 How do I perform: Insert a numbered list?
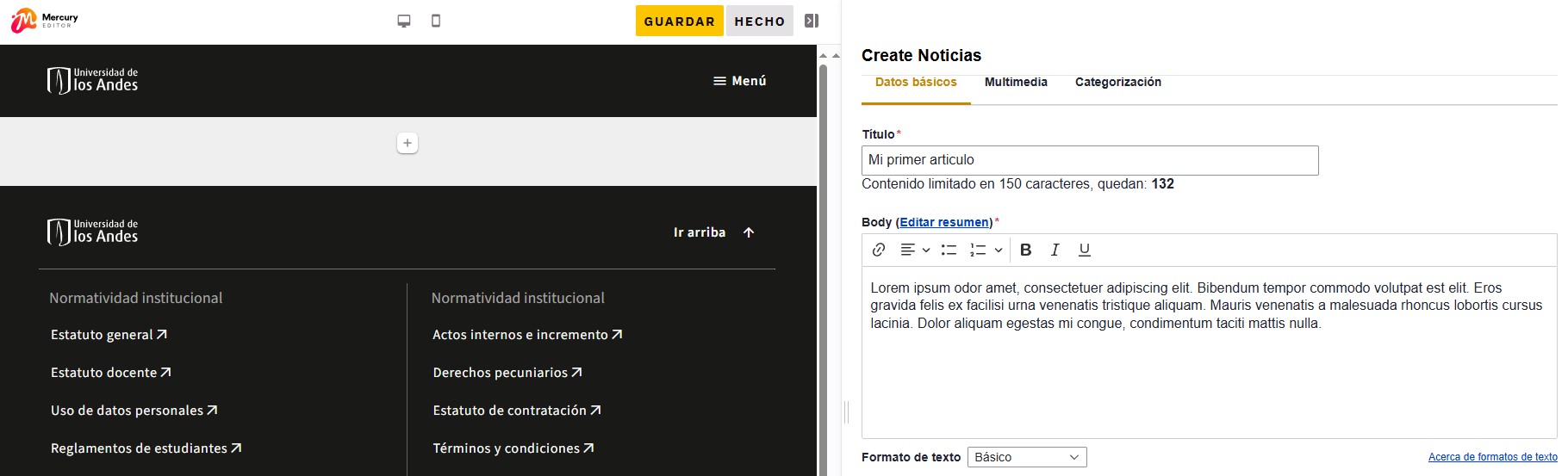978,250
